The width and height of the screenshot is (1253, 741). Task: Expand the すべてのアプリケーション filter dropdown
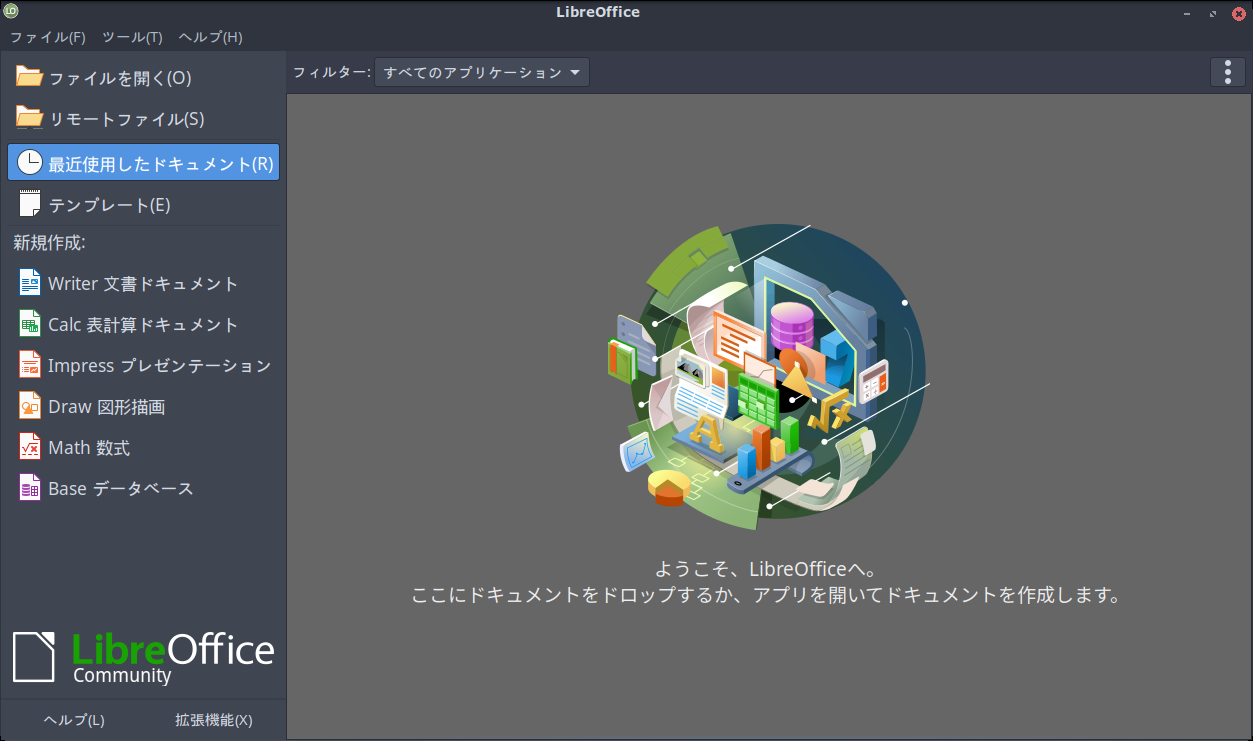click(482, 72)
